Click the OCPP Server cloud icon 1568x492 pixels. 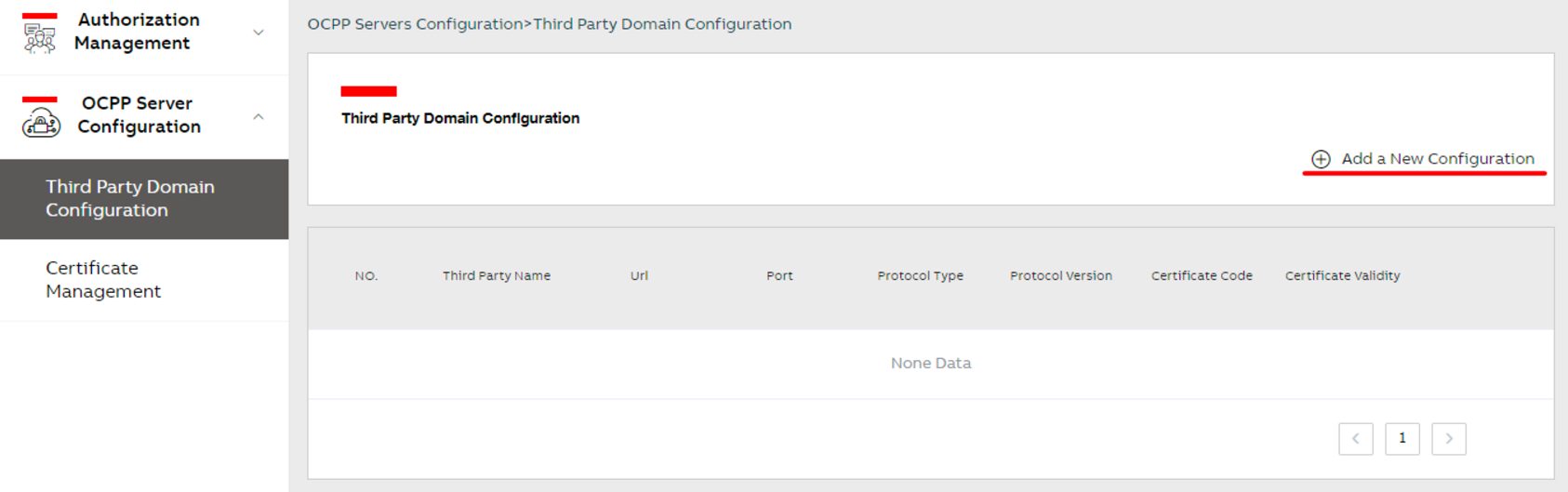pos(41,122)
